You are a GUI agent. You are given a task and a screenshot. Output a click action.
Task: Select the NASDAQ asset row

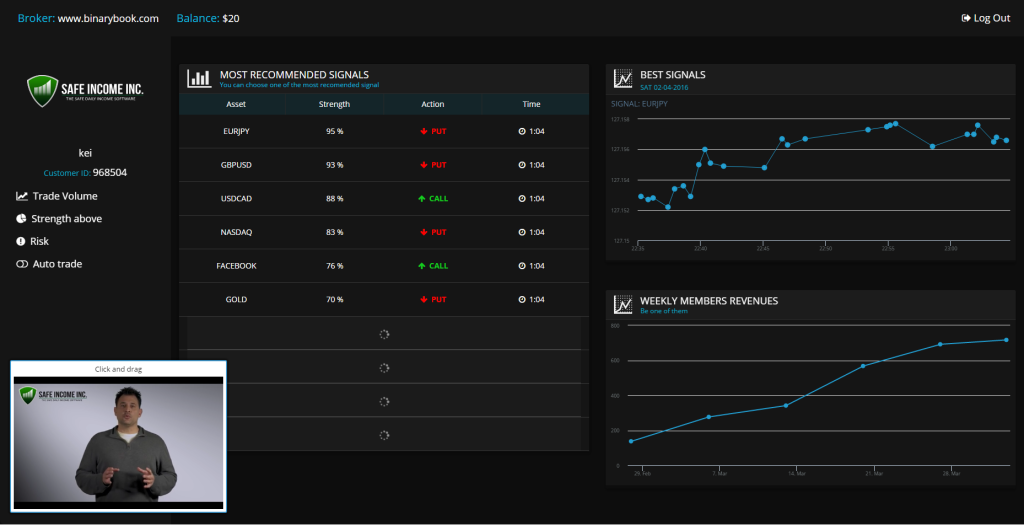point(384,232)
